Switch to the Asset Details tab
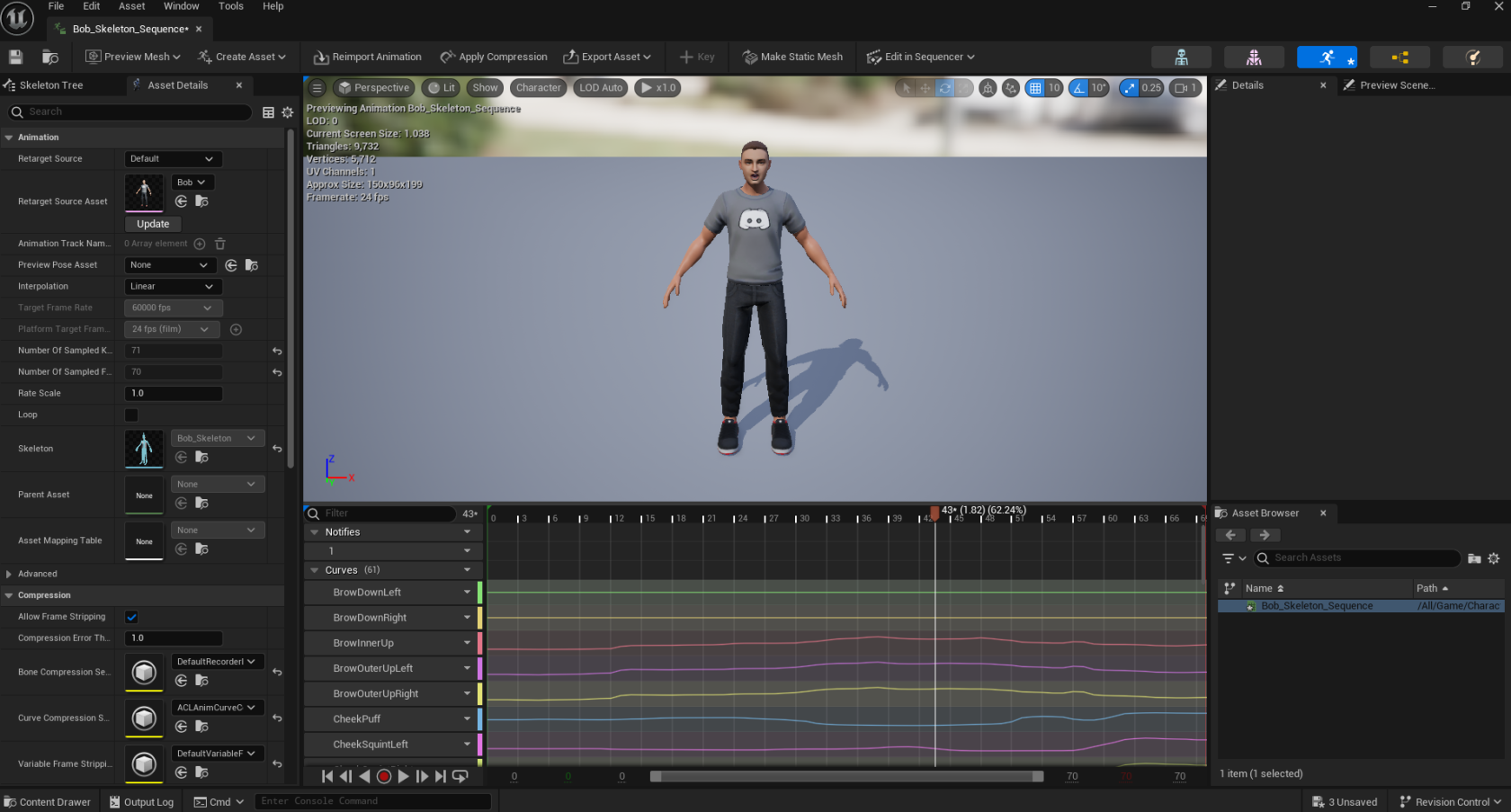 coord(178,85)
